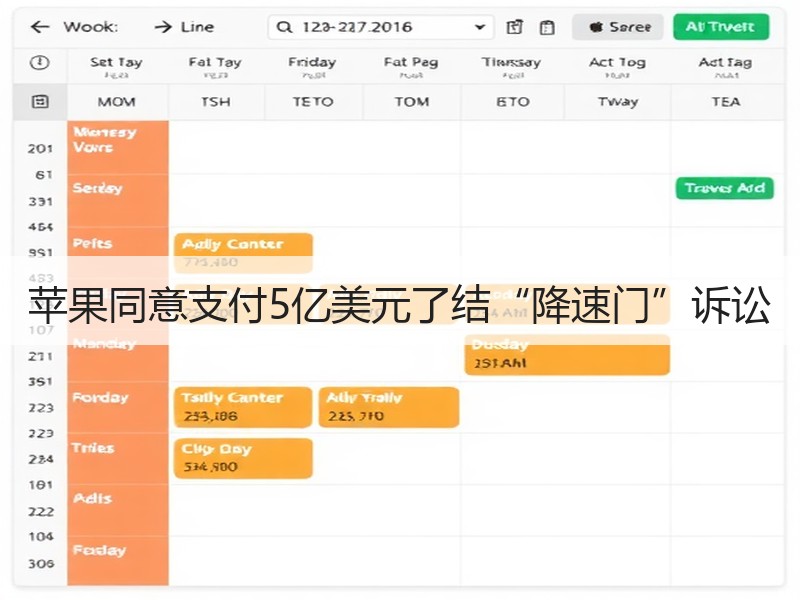Go forward with the Line arrow
The height and width of the screenshot is (600, 800).
pos(163,27)
